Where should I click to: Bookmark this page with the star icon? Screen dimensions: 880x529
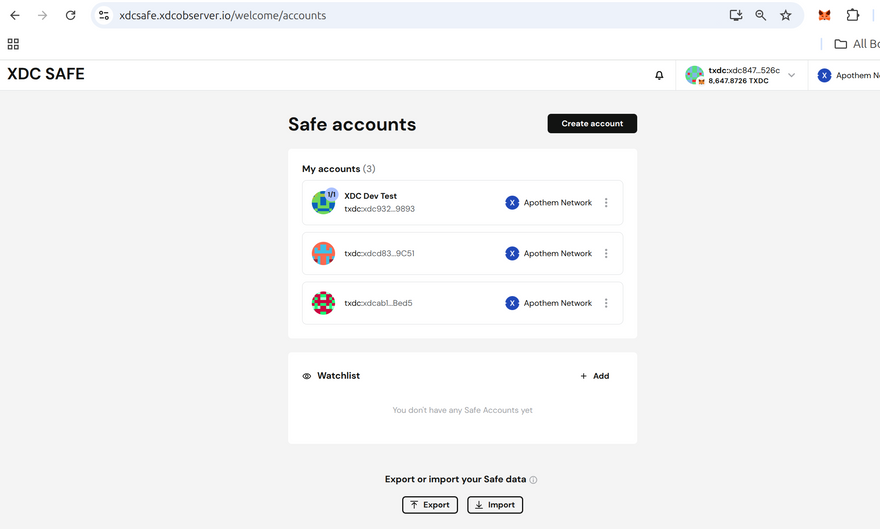pyautogui.click(x=786, y=15)
